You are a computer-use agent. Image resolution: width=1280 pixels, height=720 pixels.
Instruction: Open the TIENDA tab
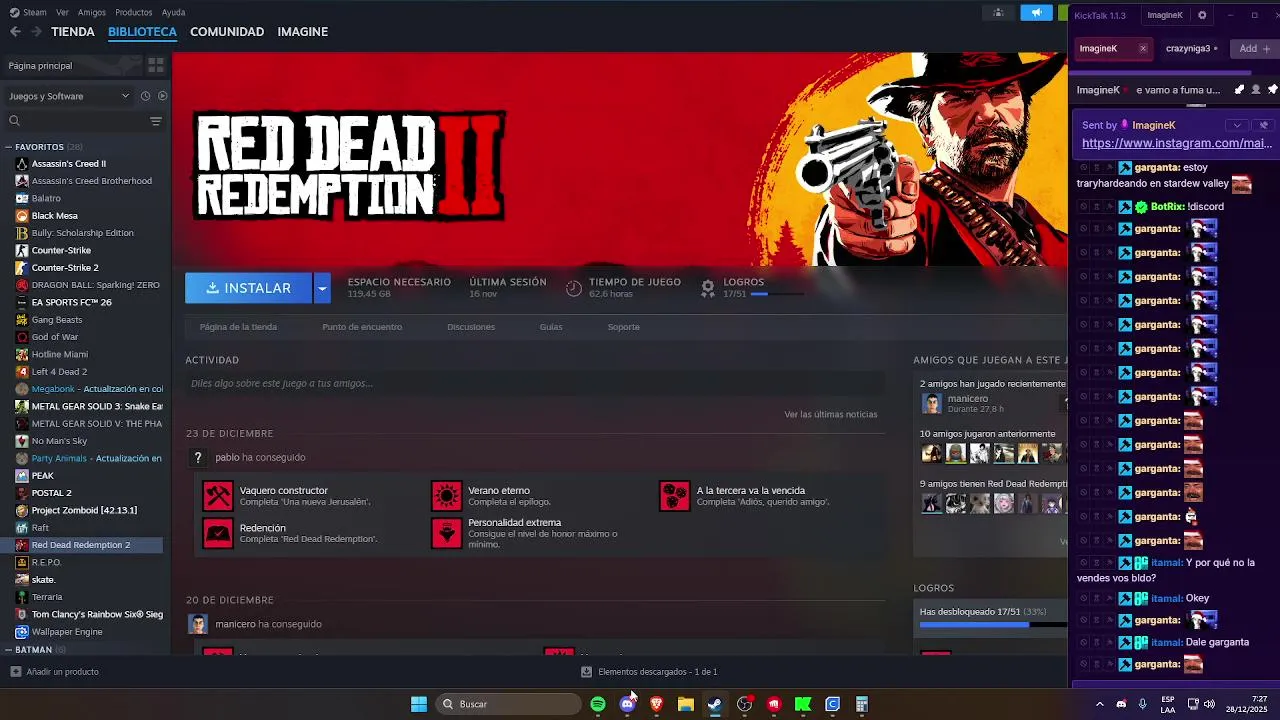[73, 32]
